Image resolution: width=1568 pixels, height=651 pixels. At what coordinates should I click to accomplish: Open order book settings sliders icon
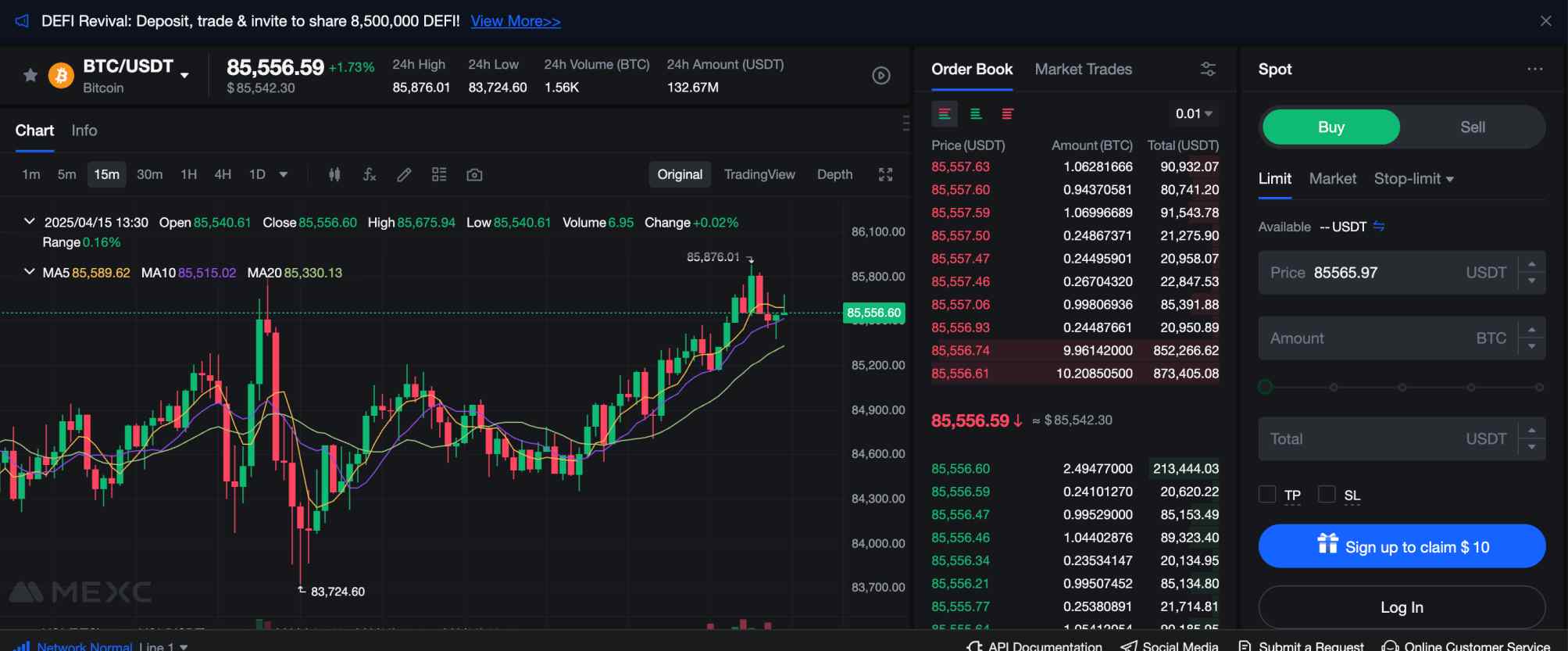tap(1208, 69)
